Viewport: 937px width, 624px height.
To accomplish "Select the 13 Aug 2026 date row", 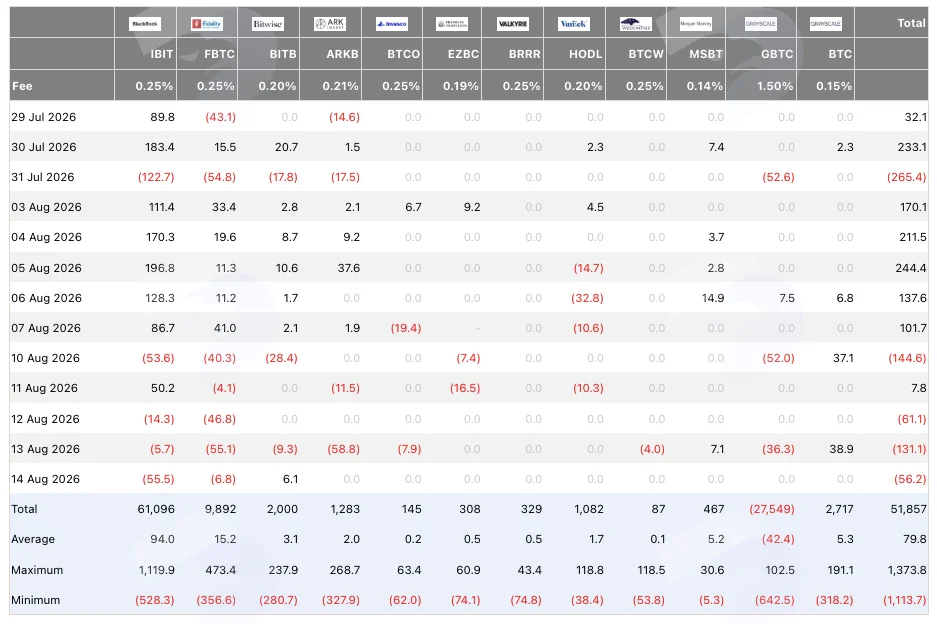I will [468, 449].
